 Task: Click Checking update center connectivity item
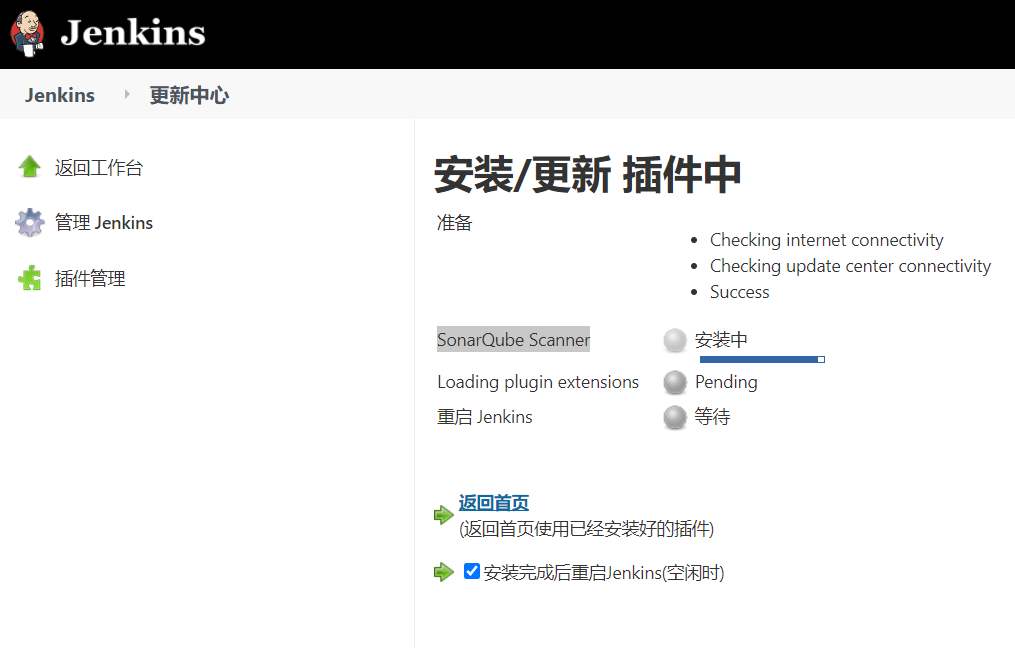coord(851,266)
